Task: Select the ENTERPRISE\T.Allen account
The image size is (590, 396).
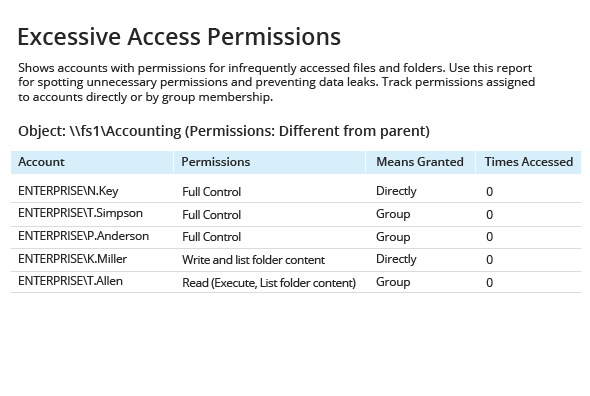Action: tap(70, 281)
